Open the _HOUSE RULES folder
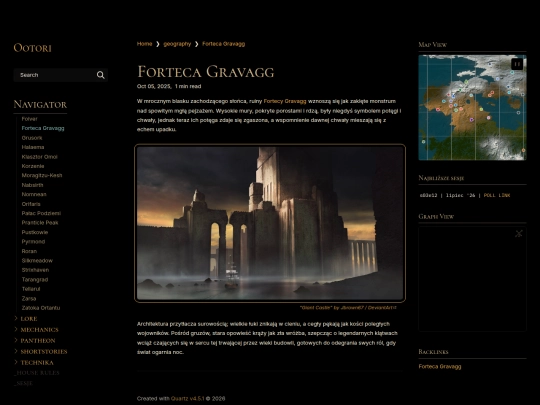 pyautogui.click(x=37, y=373)
